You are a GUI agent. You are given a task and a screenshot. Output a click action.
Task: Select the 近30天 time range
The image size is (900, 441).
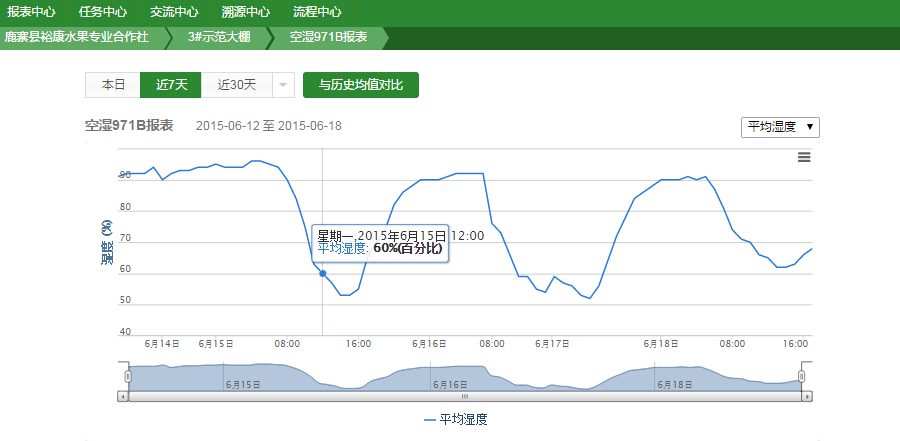click(236, 85)
